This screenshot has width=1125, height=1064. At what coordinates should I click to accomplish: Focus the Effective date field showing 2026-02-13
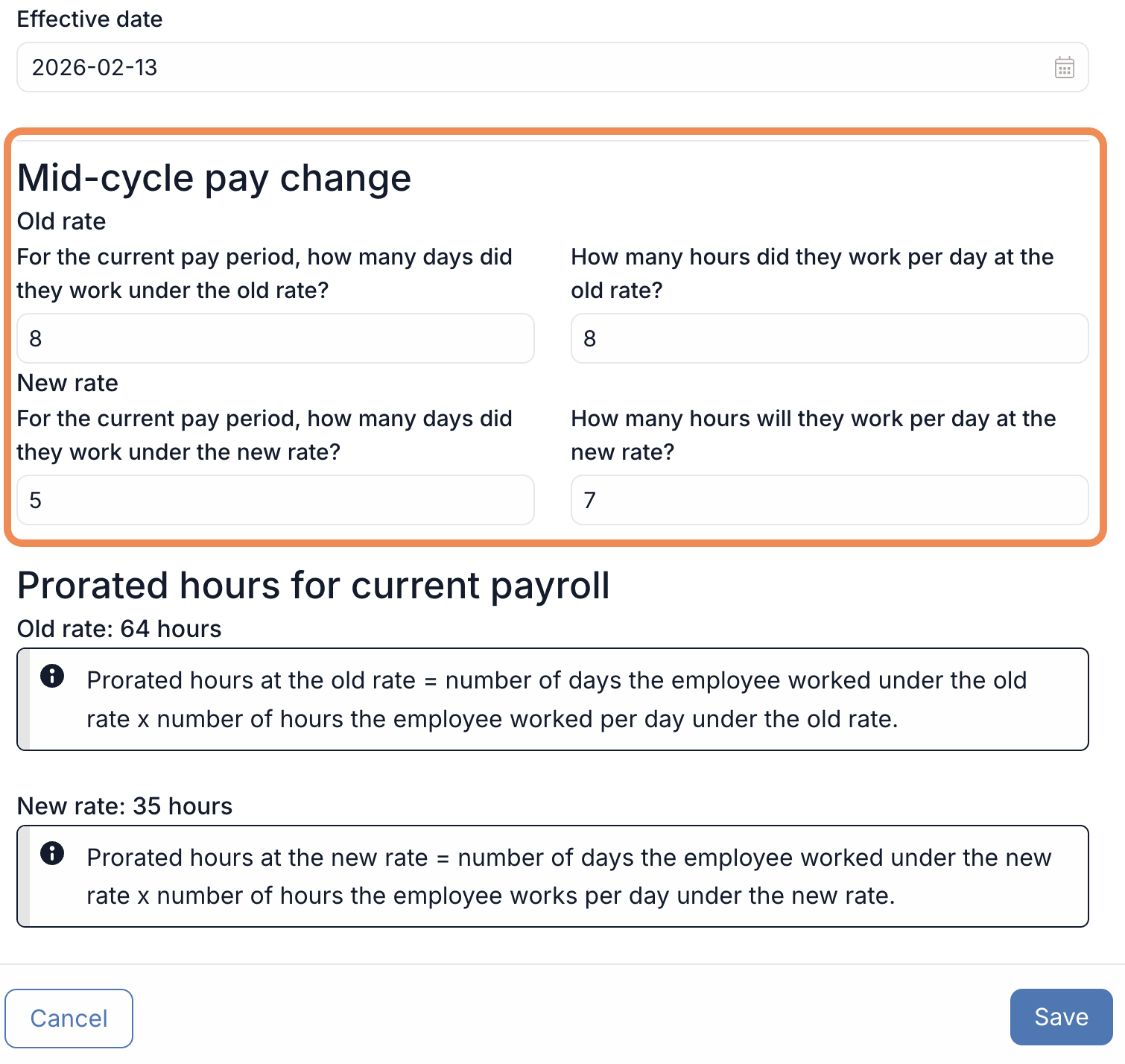tap(553, 67)
